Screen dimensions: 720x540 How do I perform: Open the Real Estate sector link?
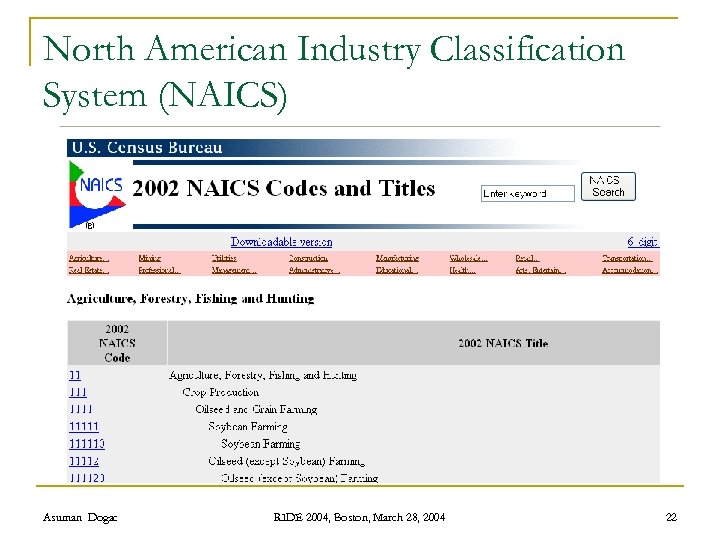[x=89, y=270]
